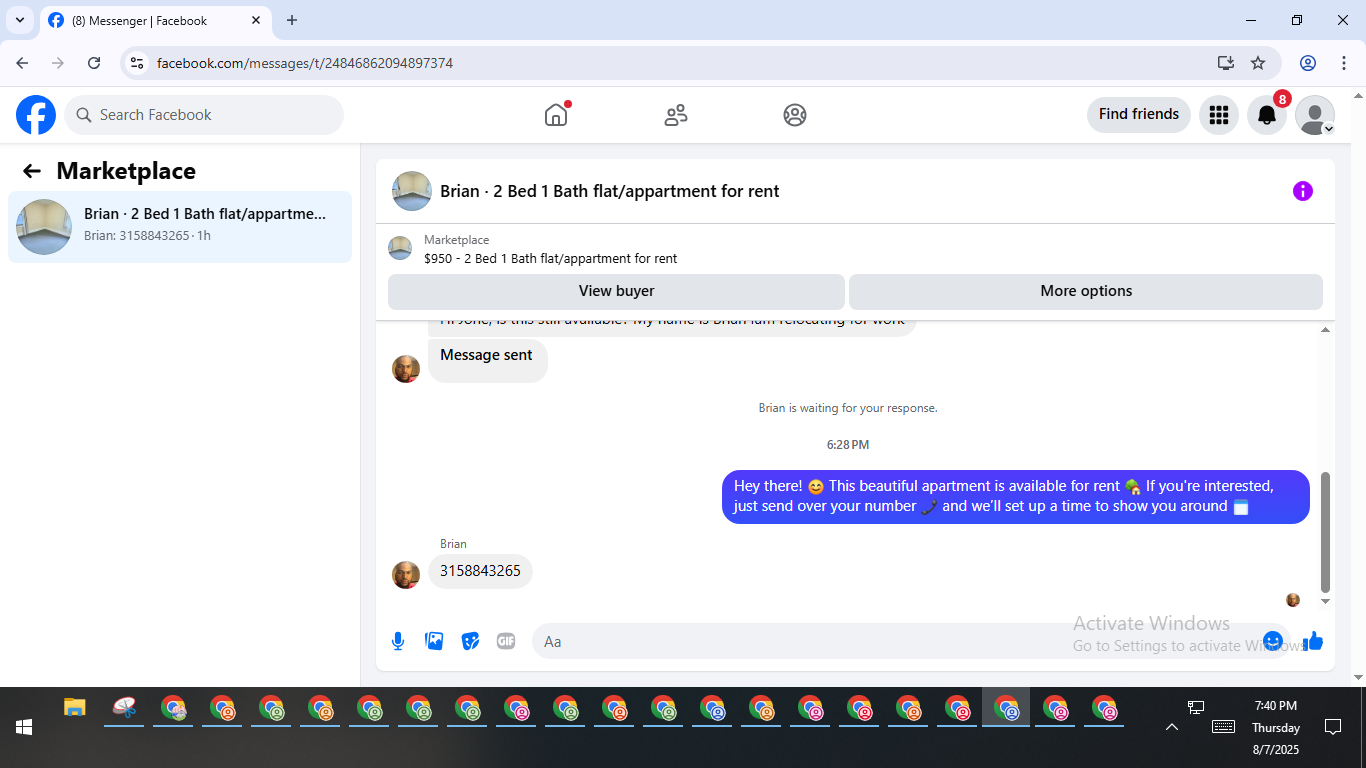
Task: Expand the Chrome tab search dropdown
Action: [20, 20]
